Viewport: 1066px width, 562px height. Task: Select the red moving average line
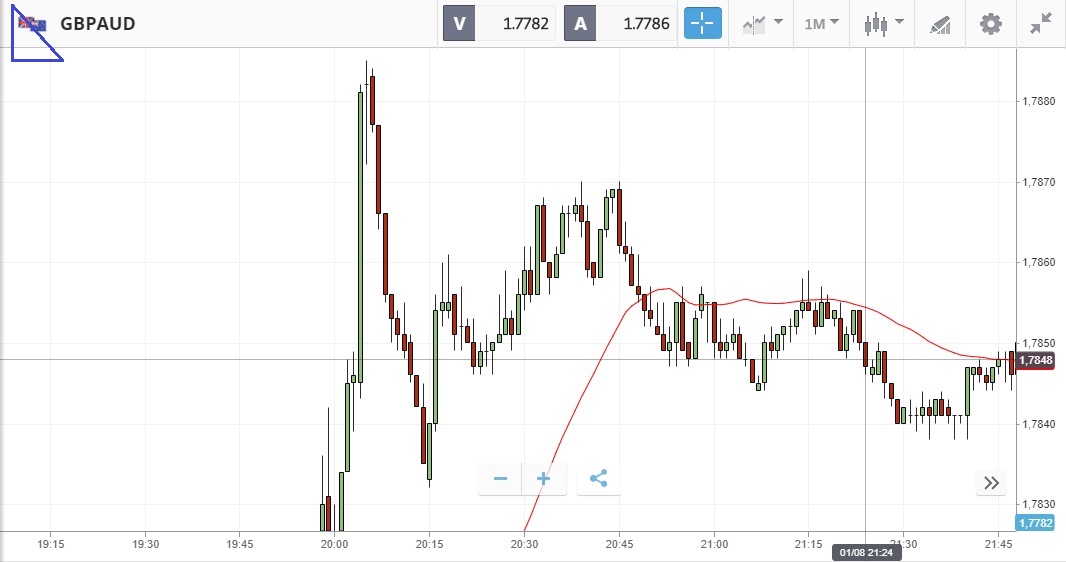coord(580,400)
